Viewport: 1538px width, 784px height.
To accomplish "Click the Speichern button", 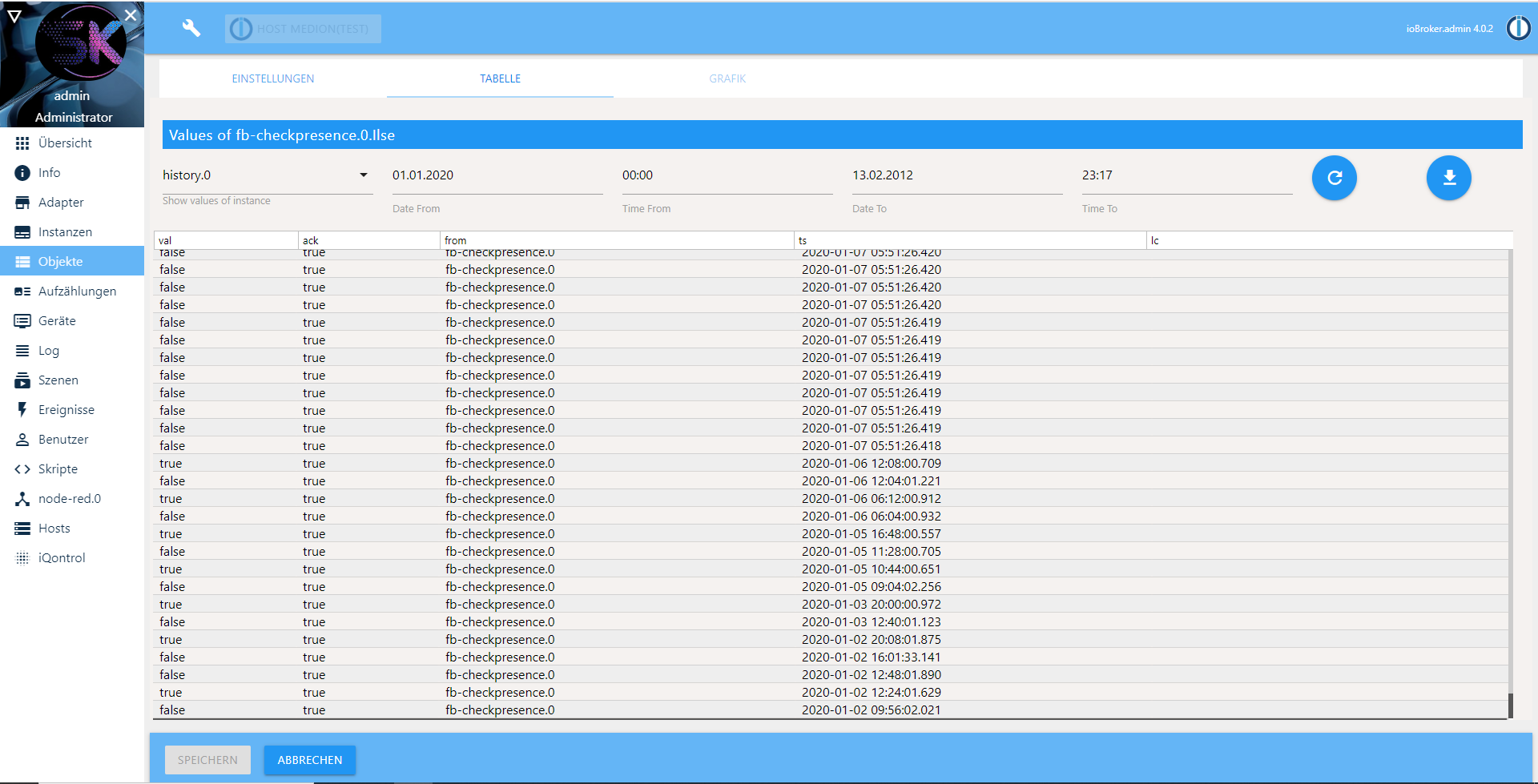I will [x=207, y=760].
